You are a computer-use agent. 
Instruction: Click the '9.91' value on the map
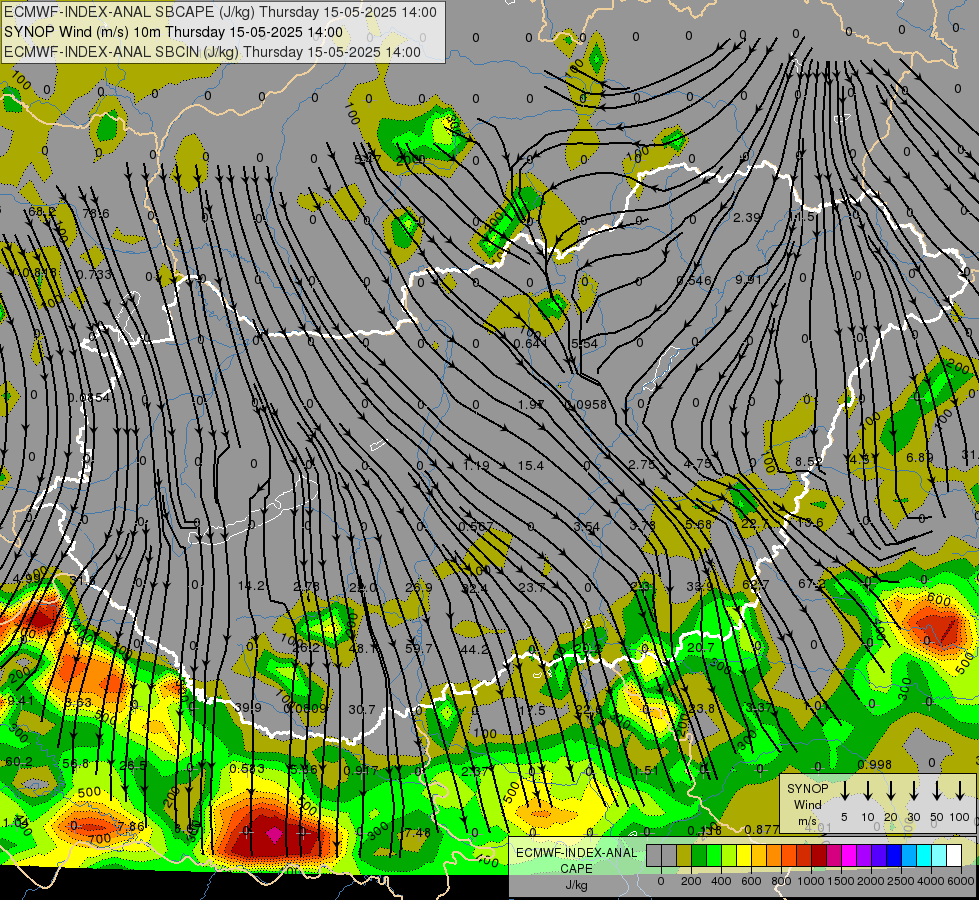pos(748,279)
